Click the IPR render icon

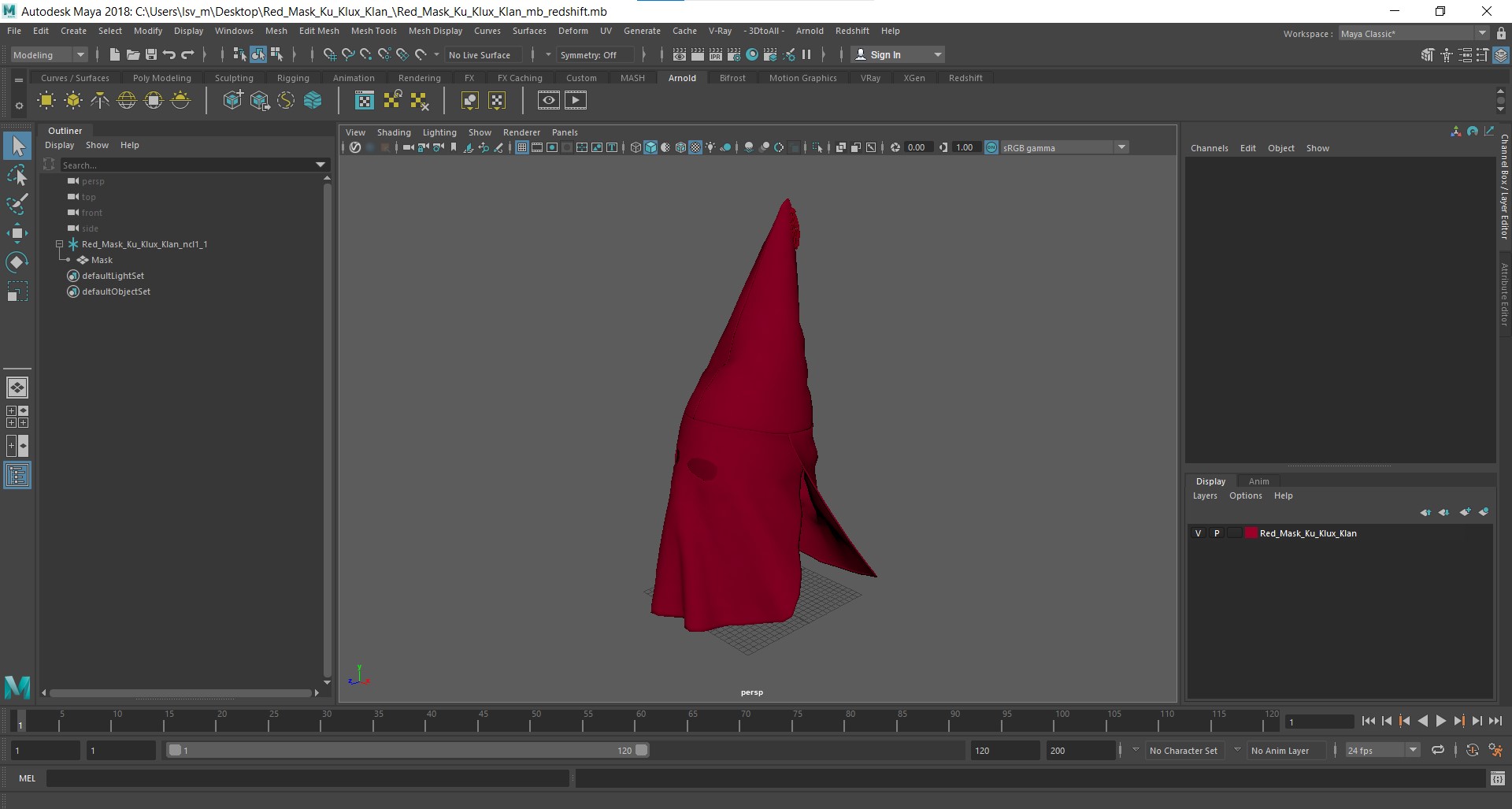pos(715,54)
